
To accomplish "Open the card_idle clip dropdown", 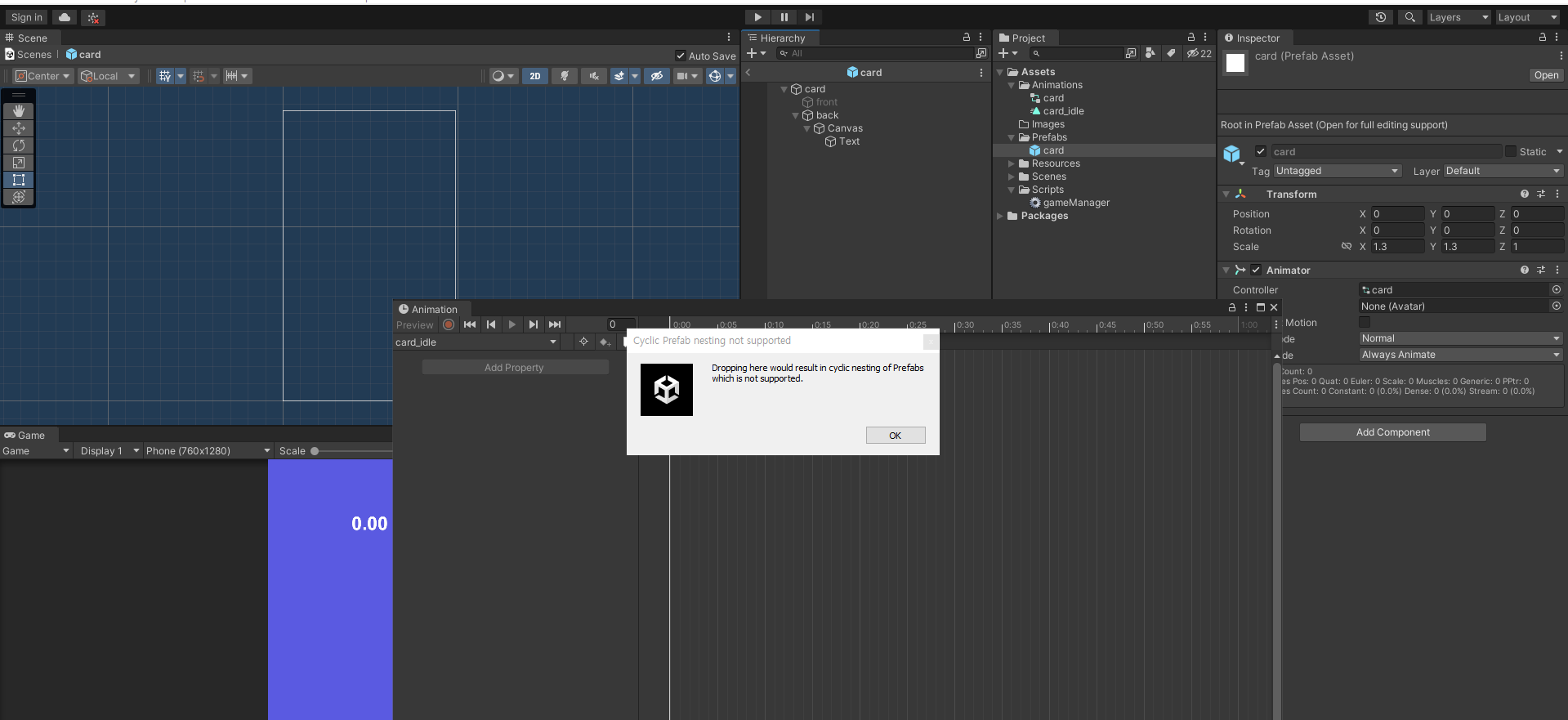I will (x=476, y=342).
